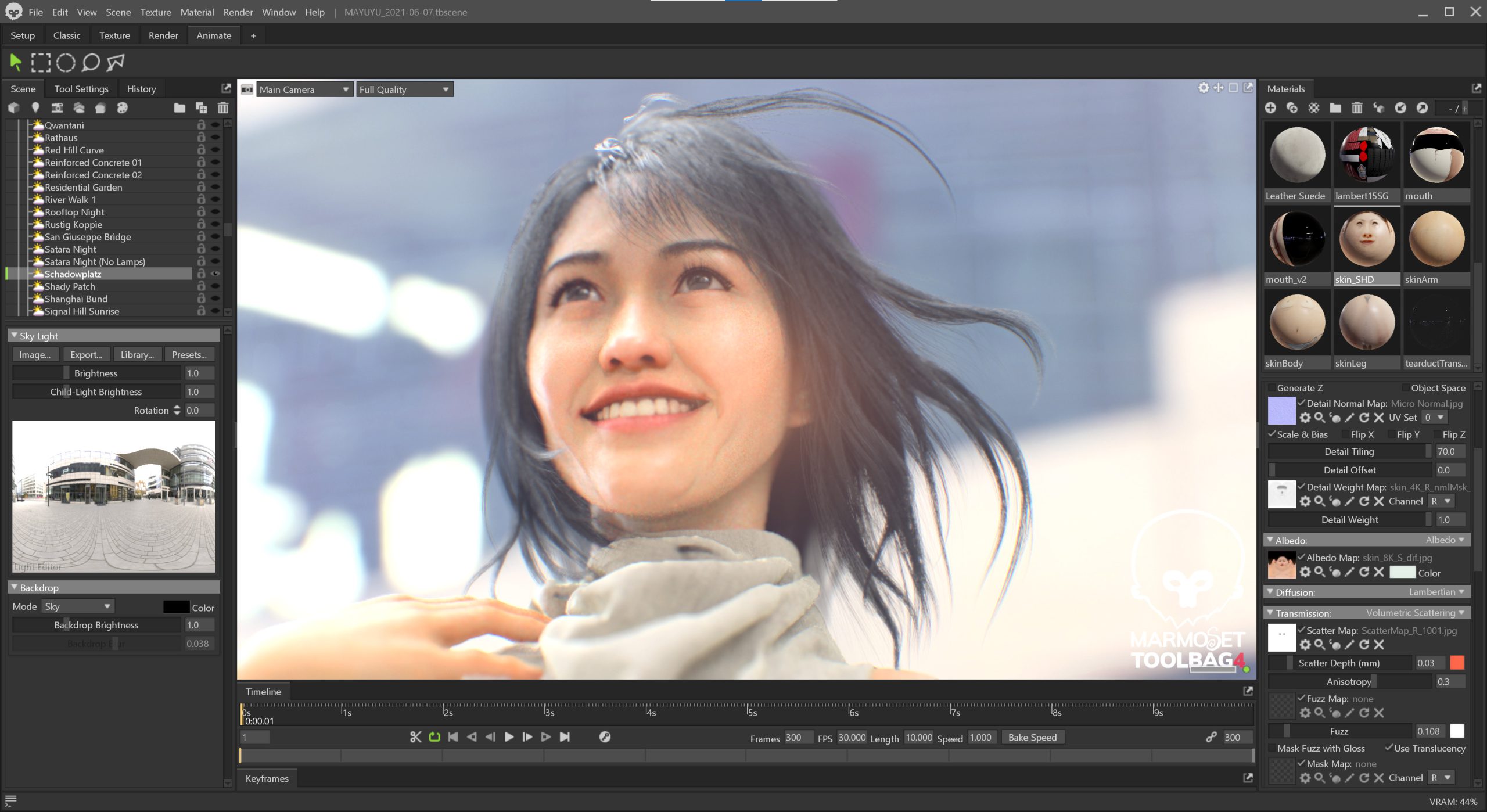The image size is (1487, 812).
Task: Collapse the Sky Light section
Action: 15,336
